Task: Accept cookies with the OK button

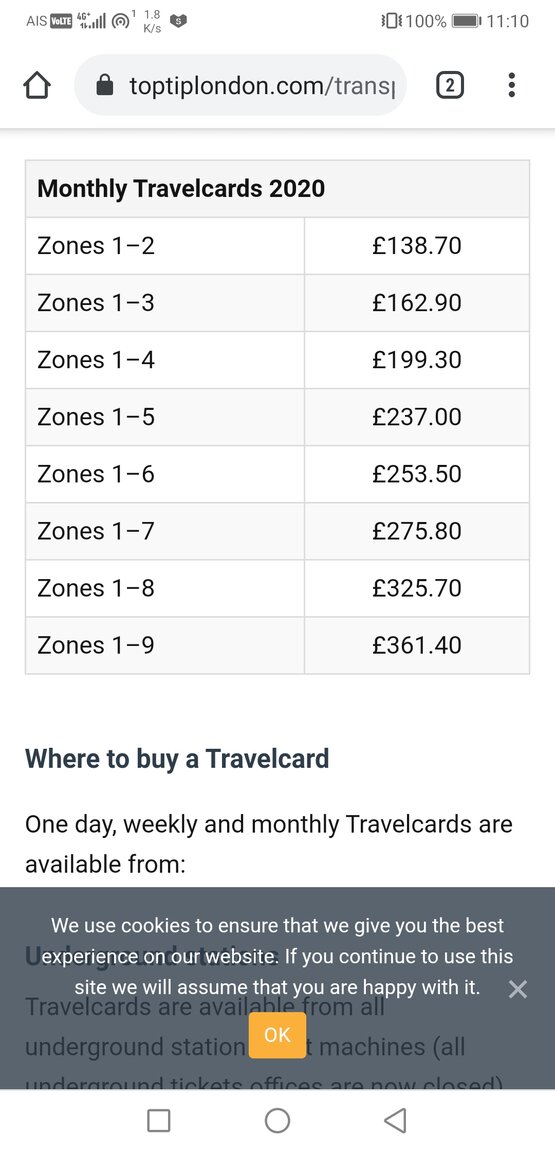Action: [277, 1035]
